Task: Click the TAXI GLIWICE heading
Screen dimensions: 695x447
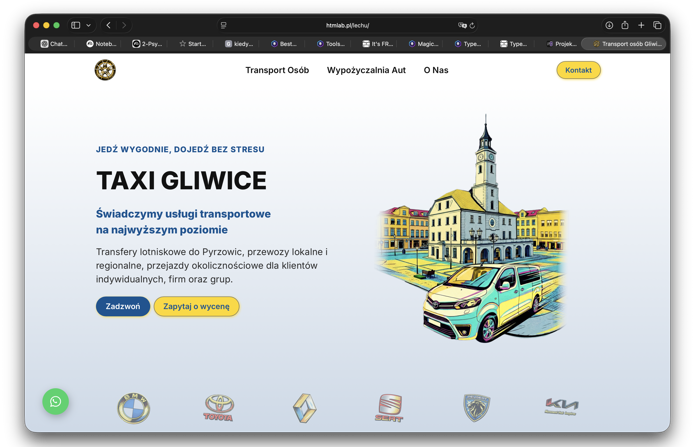Action: 181,180
